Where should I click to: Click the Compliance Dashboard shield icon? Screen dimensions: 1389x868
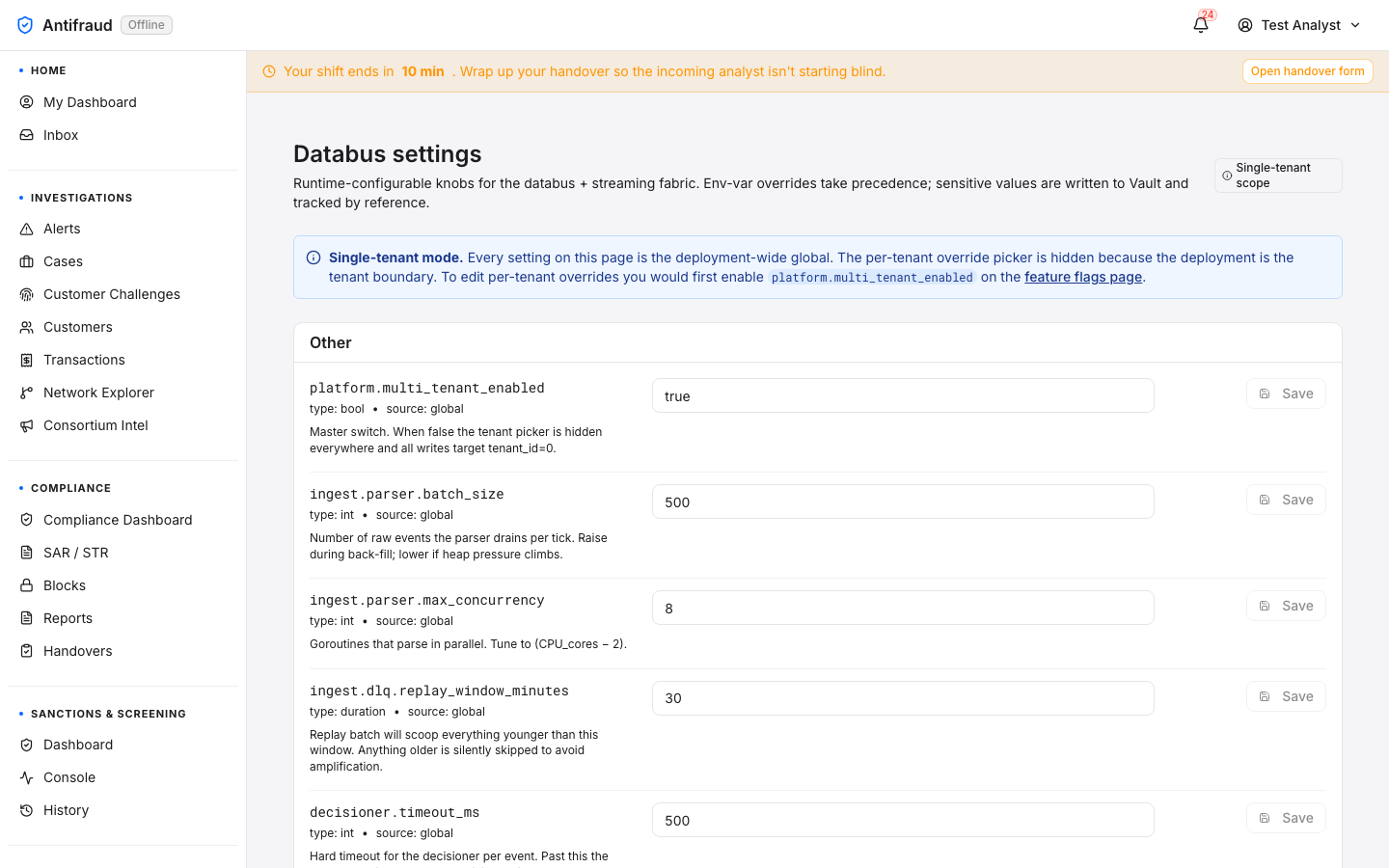pyautogui.click(x=27, y=520)
